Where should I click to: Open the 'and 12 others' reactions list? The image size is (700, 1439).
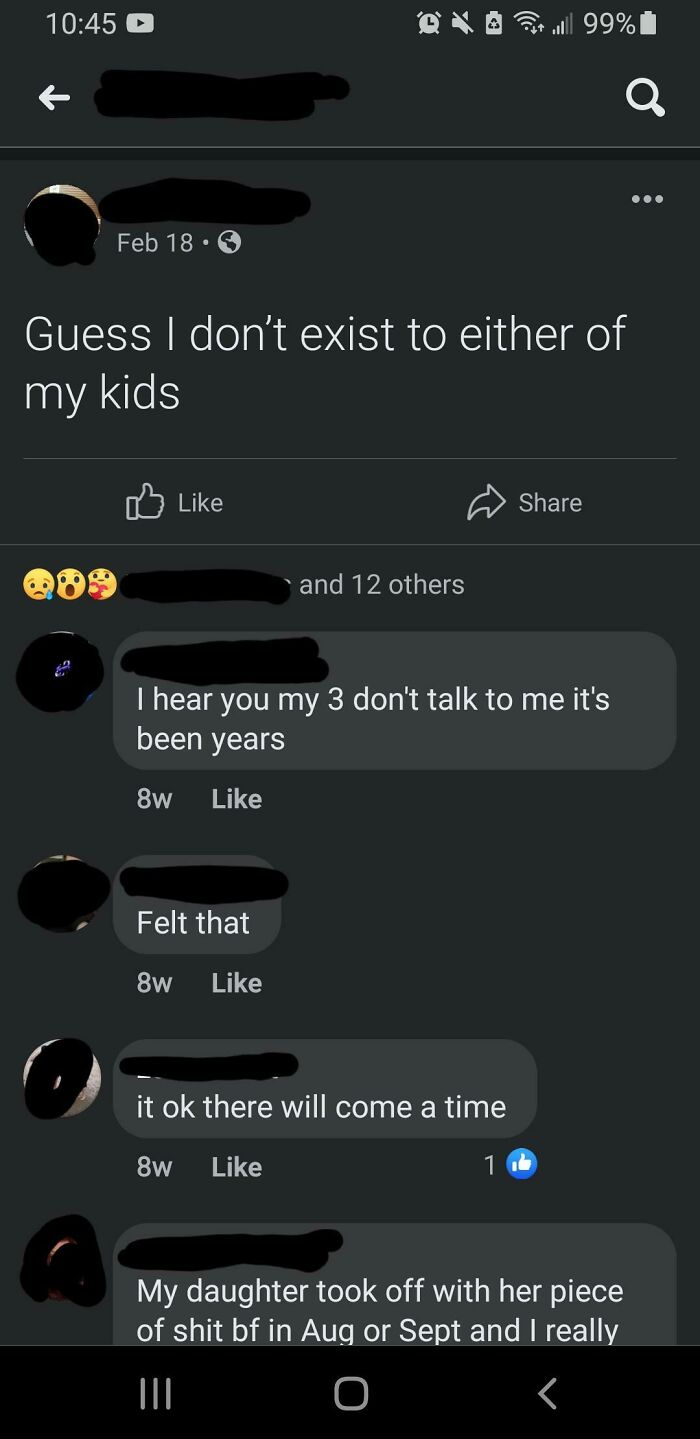[381, 584]
